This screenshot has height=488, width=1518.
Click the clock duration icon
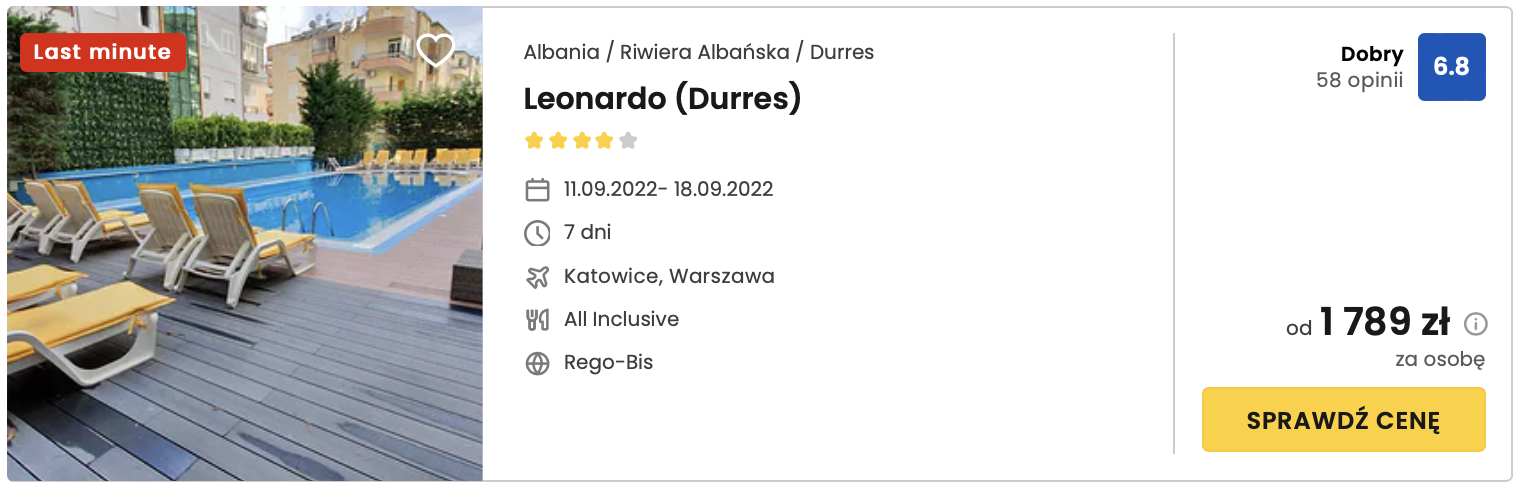click(537, 233)
